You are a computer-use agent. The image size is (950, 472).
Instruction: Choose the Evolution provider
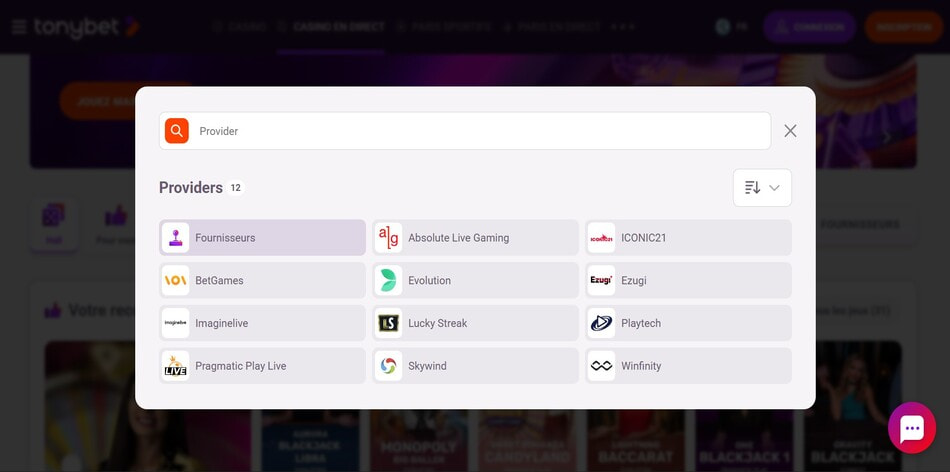[476, 281]
